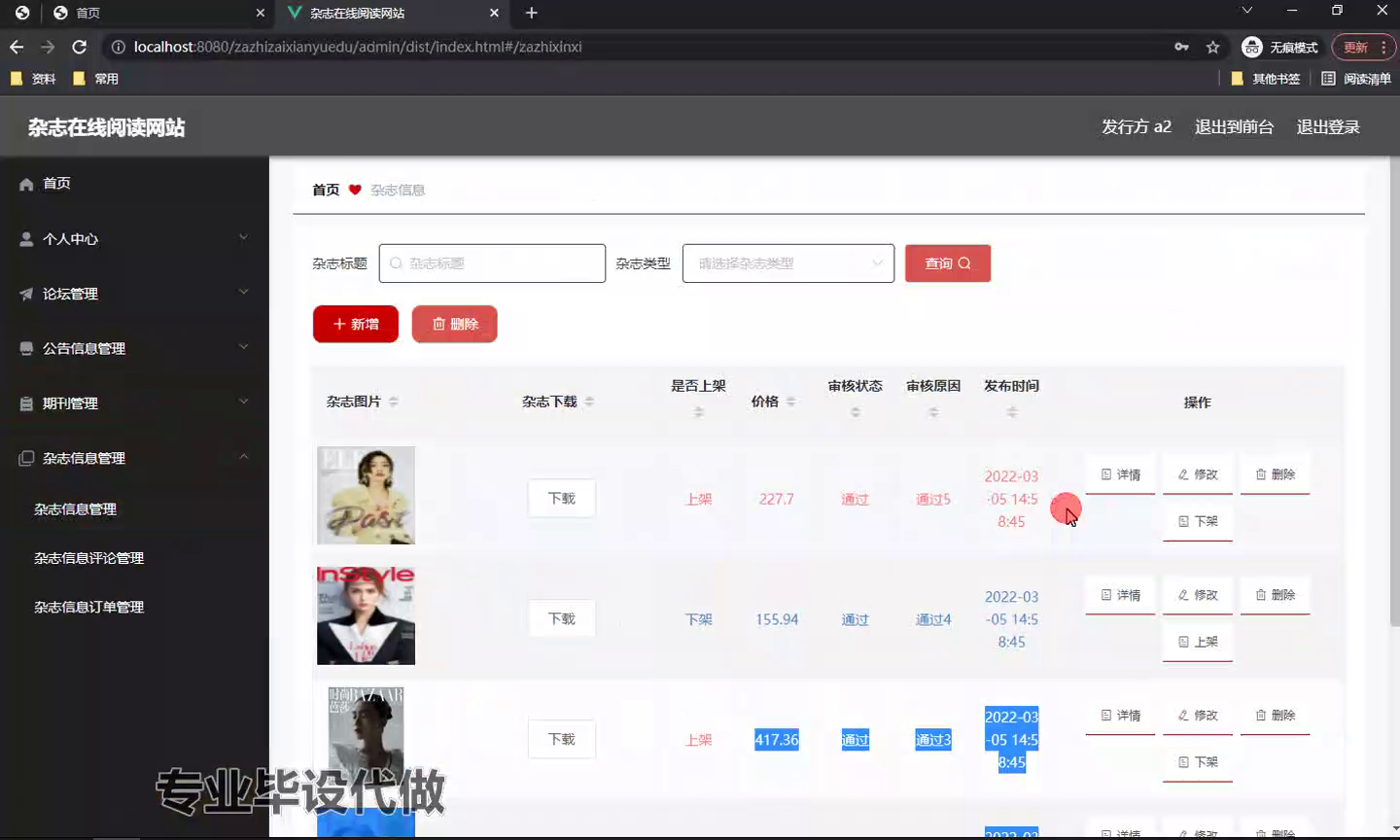Sort by the 价格 column arrows
The image size is (1400, 840).
[790, 402]
